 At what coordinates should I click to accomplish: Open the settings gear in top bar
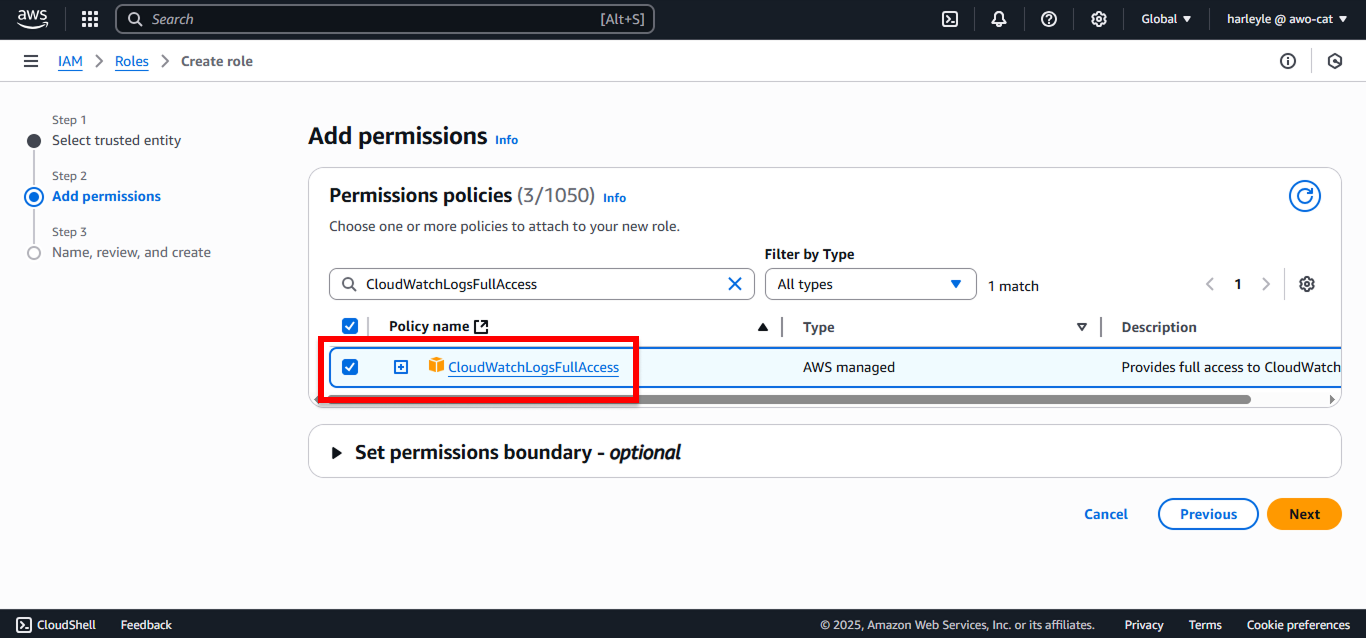tap(1099, 19)
